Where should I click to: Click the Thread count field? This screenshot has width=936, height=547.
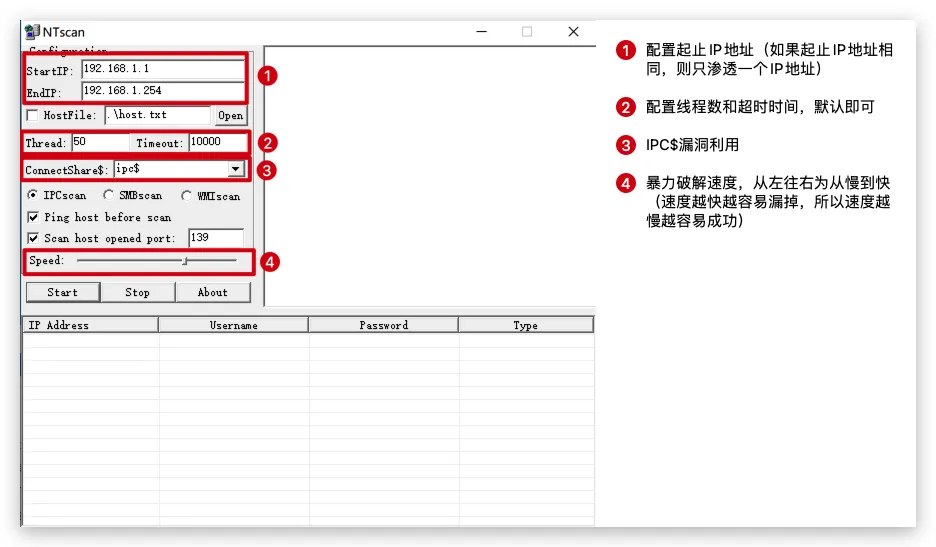click(x=100, y=142)
